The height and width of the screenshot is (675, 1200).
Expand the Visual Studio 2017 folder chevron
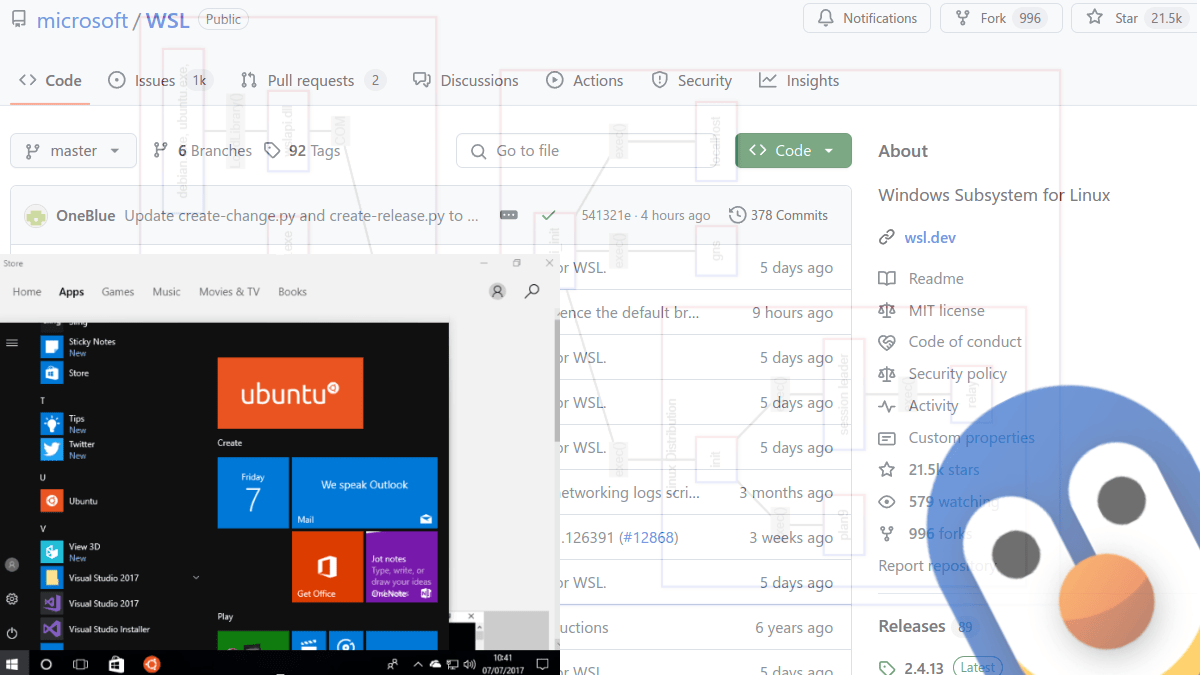tap(196, 578)
